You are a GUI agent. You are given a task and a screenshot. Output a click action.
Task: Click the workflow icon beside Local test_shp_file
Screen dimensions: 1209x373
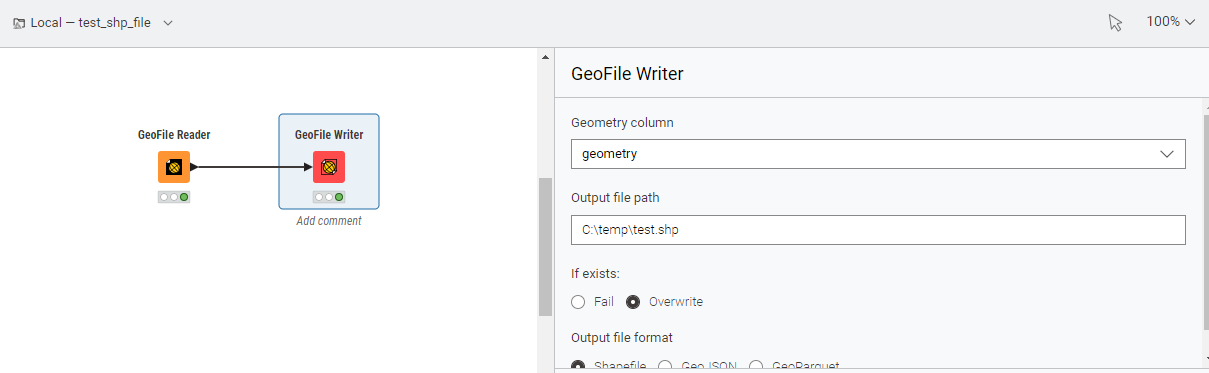click(18, 22)
